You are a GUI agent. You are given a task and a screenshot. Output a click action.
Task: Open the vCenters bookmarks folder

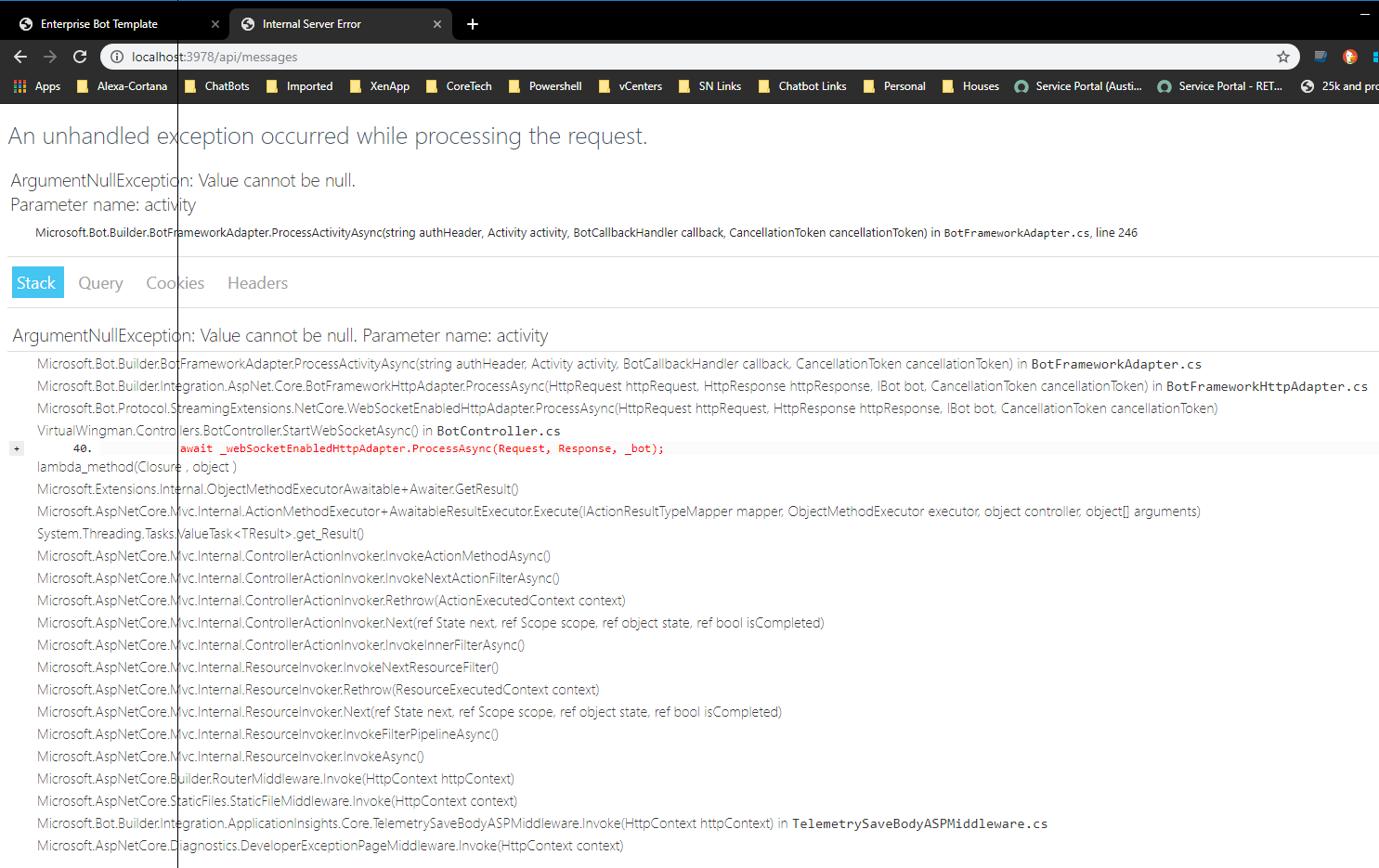click(x=641, y=86)
